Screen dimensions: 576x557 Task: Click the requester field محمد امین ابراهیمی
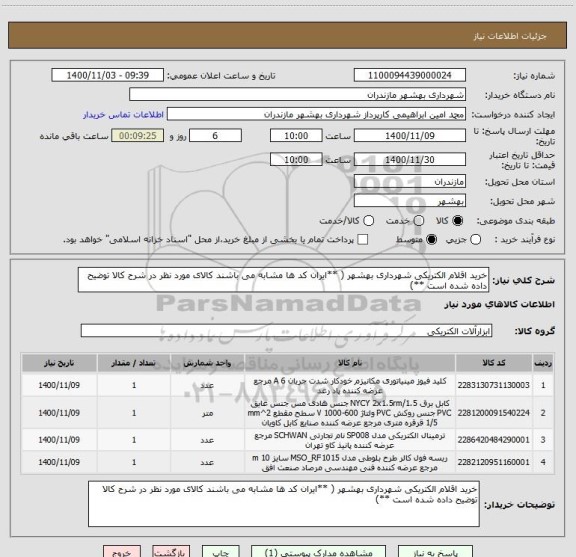(316, 114)
